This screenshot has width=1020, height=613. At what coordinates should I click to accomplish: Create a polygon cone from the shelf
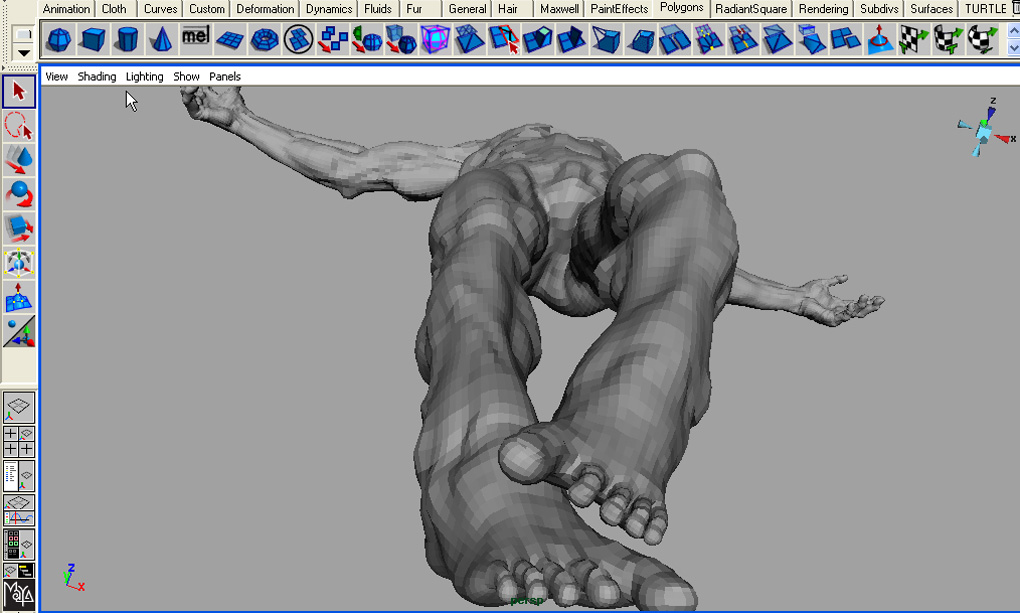tap(161, 39)
